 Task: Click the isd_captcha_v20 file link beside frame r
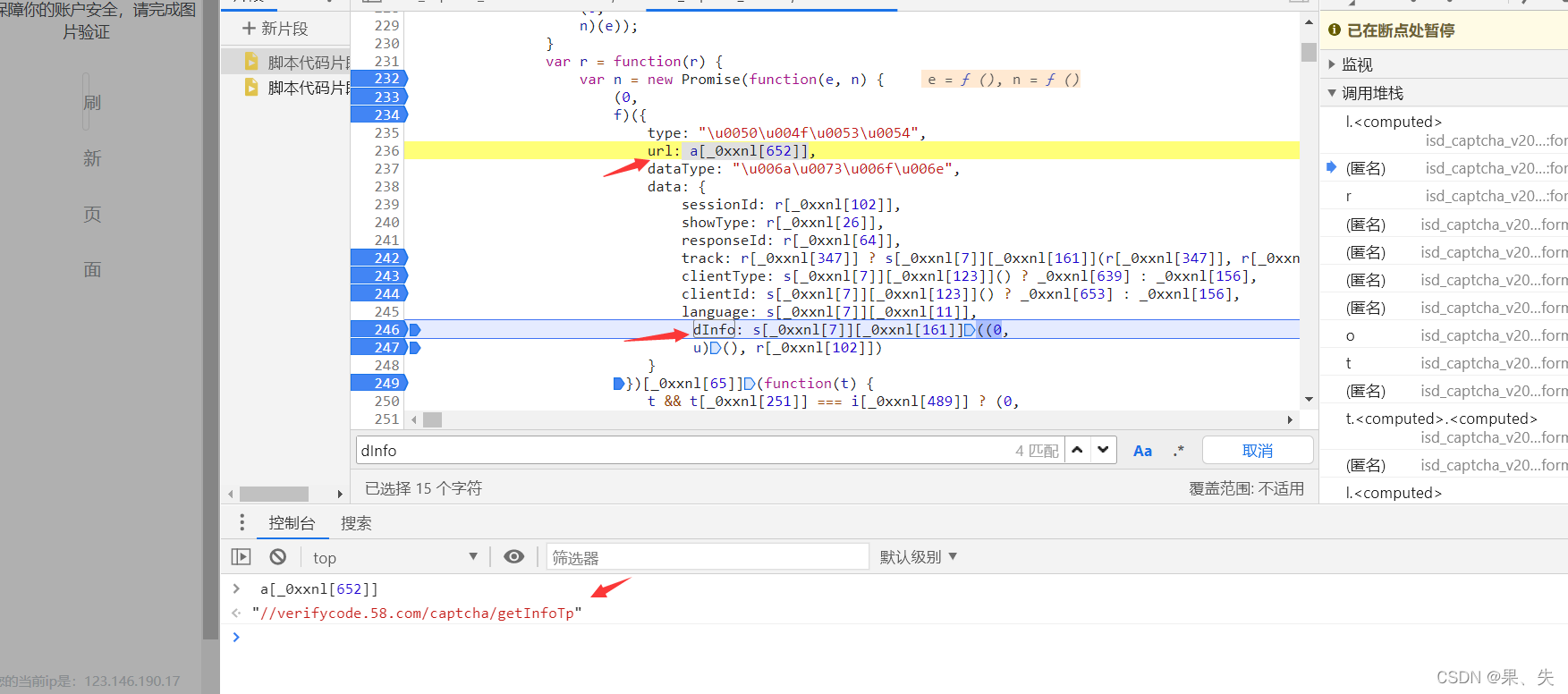coord(1496,196)
